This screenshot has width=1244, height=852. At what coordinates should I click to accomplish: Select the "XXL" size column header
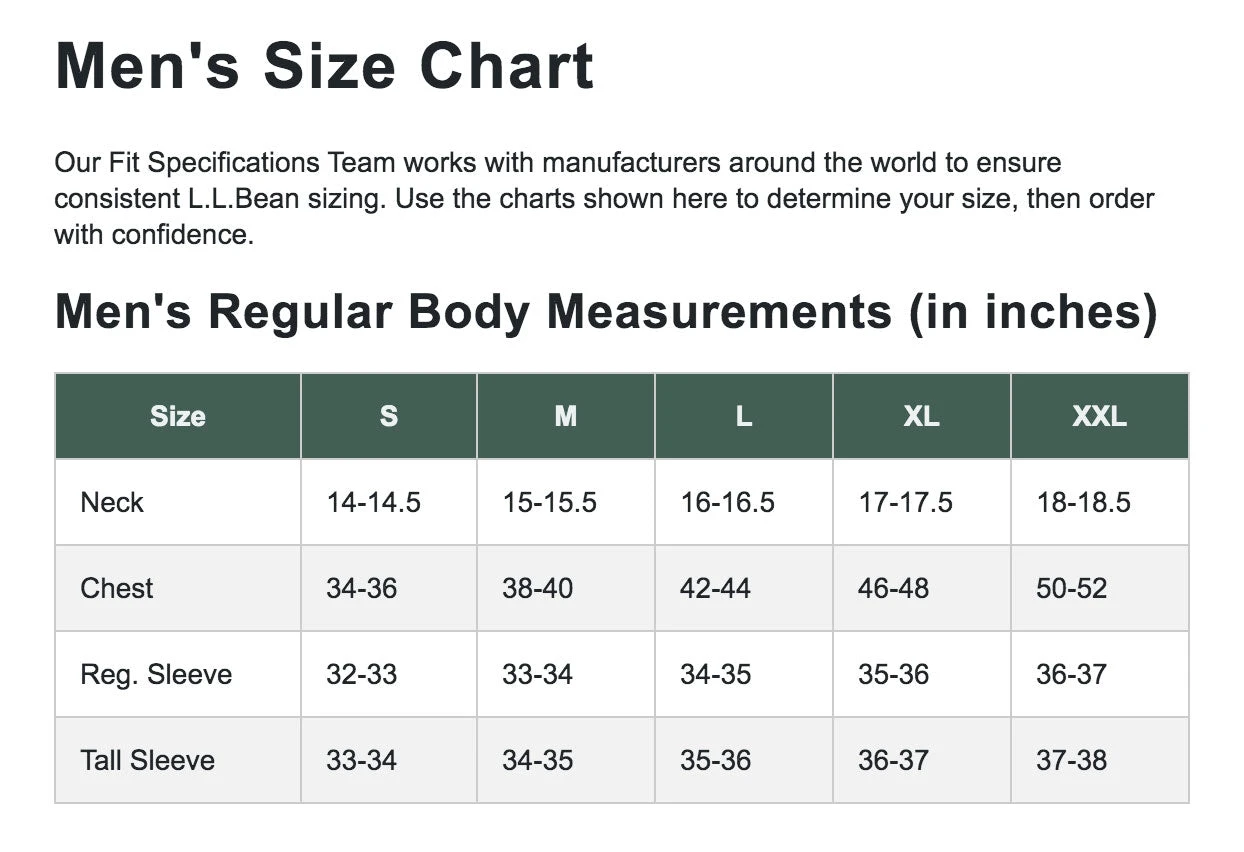1099,416
